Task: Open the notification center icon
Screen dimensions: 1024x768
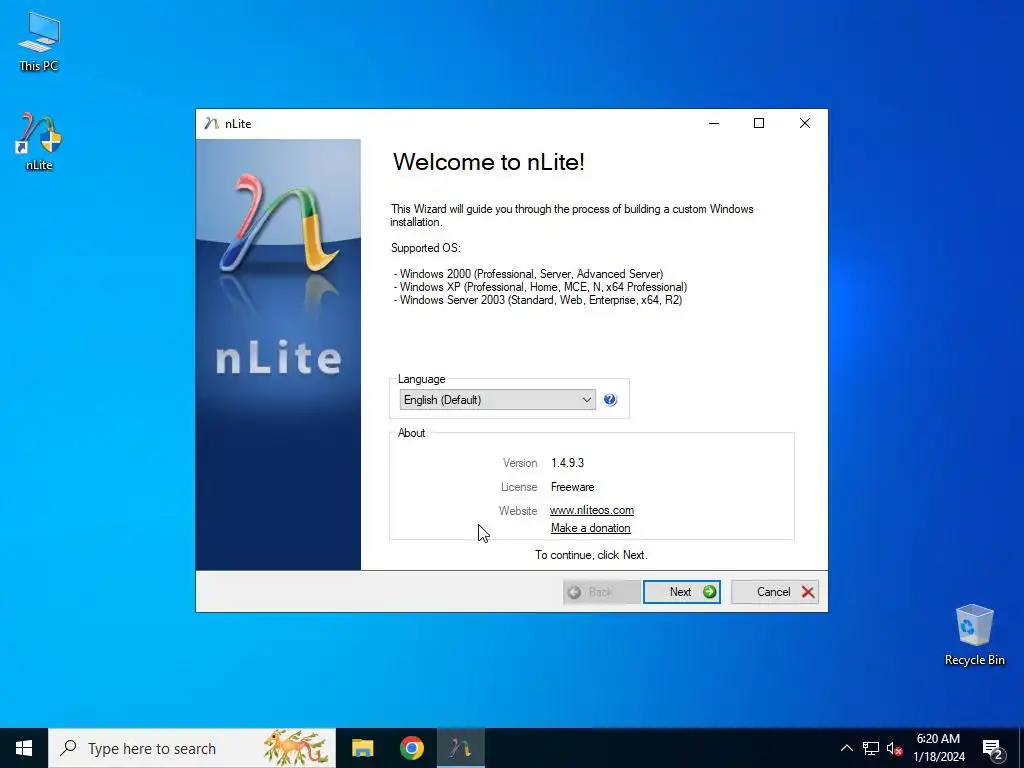Action: [993, 749]
